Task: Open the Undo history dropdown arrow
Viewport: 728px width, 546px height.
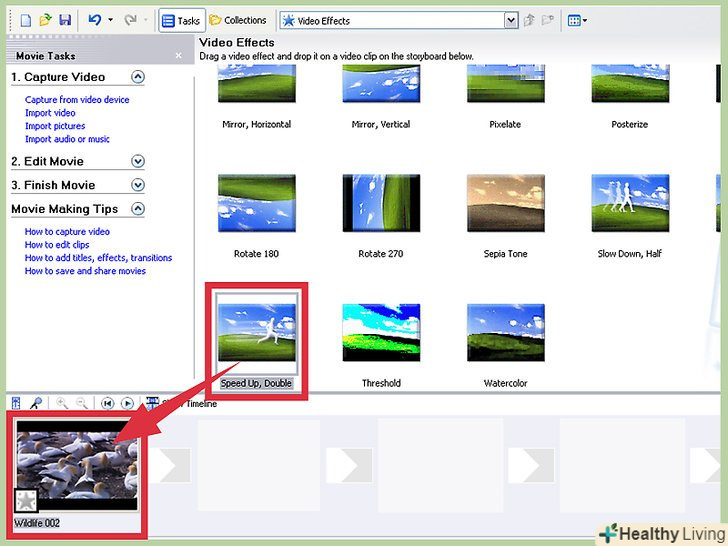Action: [110, 20]
